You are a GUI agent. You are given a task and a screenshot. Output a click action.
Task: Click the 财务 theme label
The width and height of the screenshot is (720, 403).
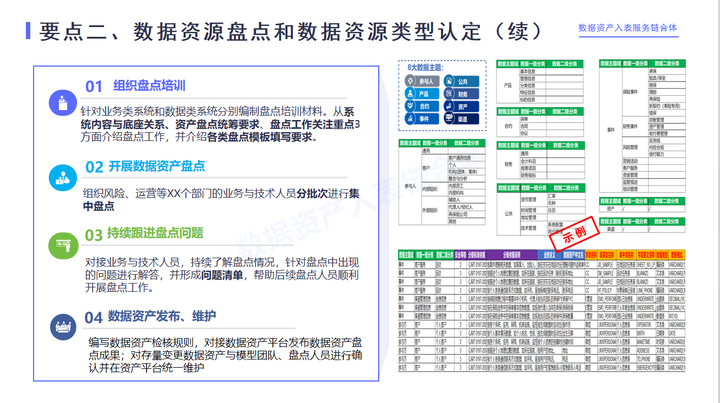click(x=462, y=94)
